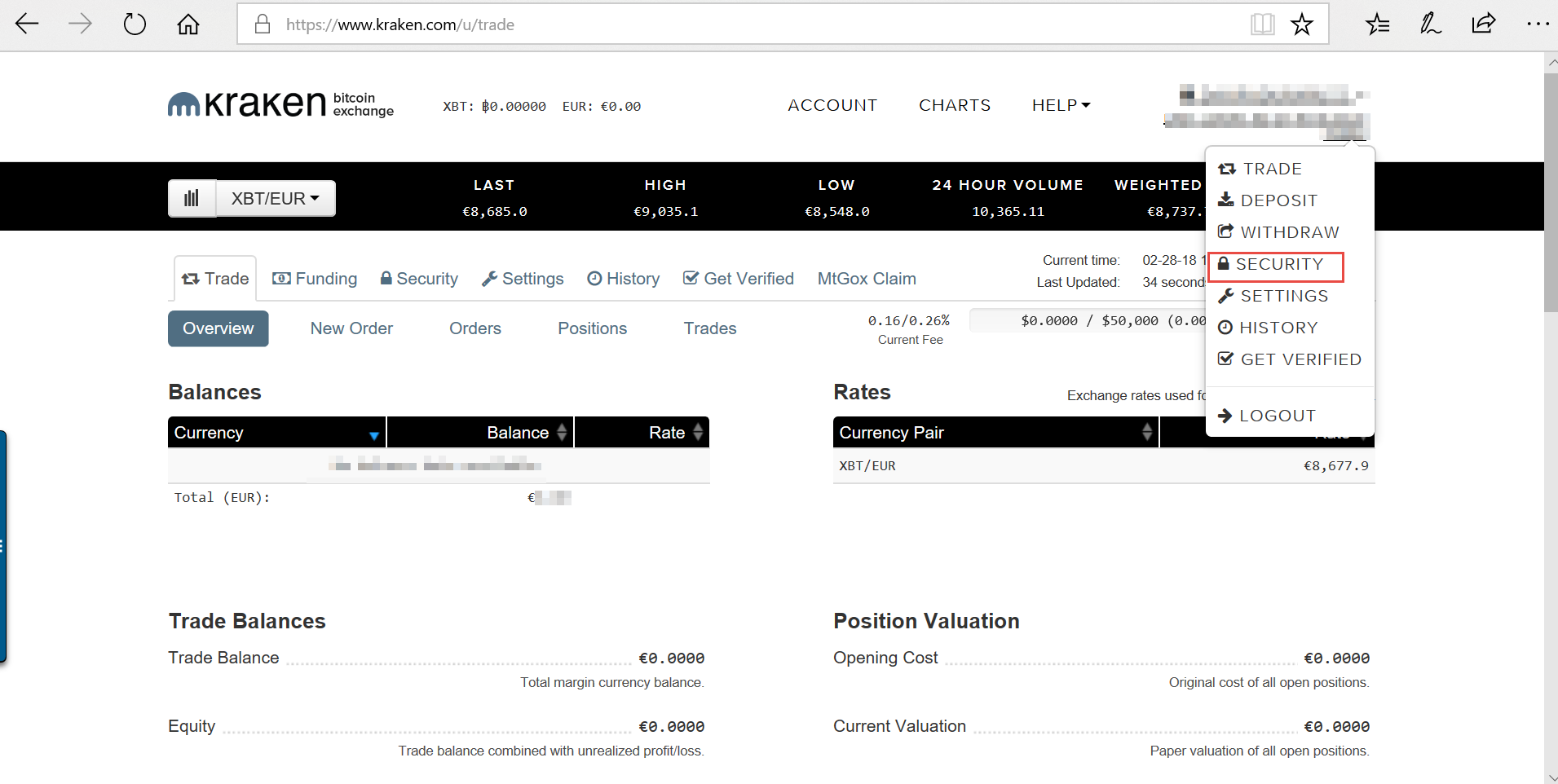Viewport: 1558px width, 784px height.
Task: Add page to favorites star icon
Action: pos(1302,24)
